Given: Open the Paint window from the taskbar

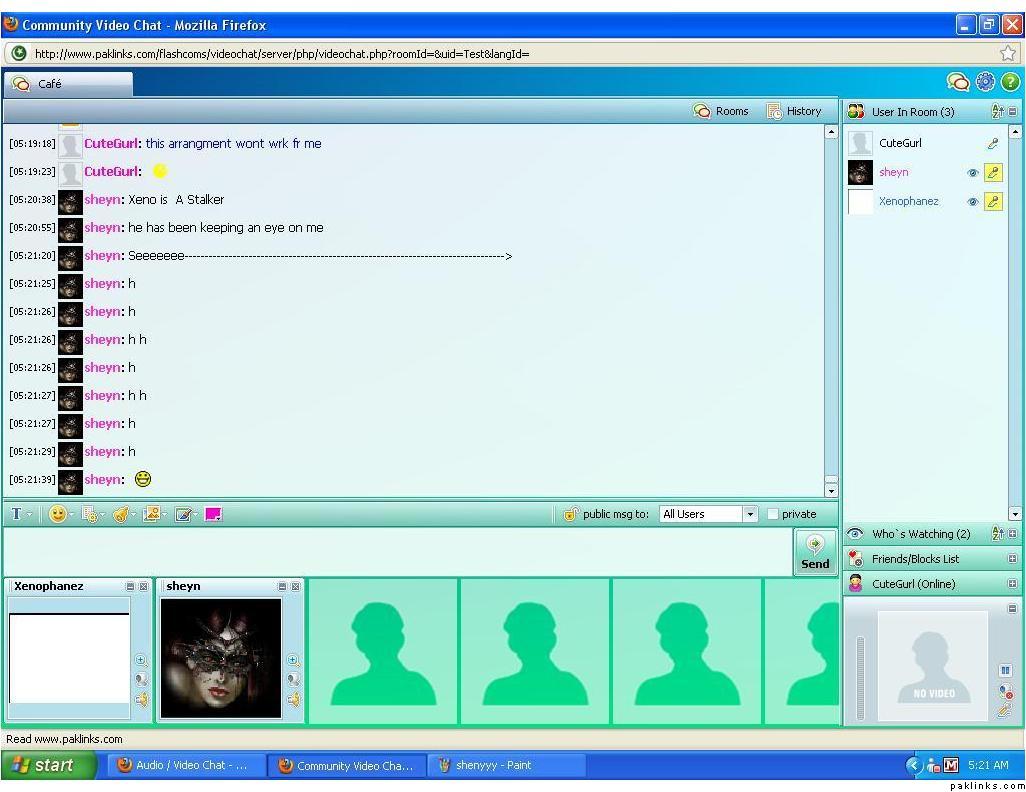Looking at the screenshot, I should [507, 765].
